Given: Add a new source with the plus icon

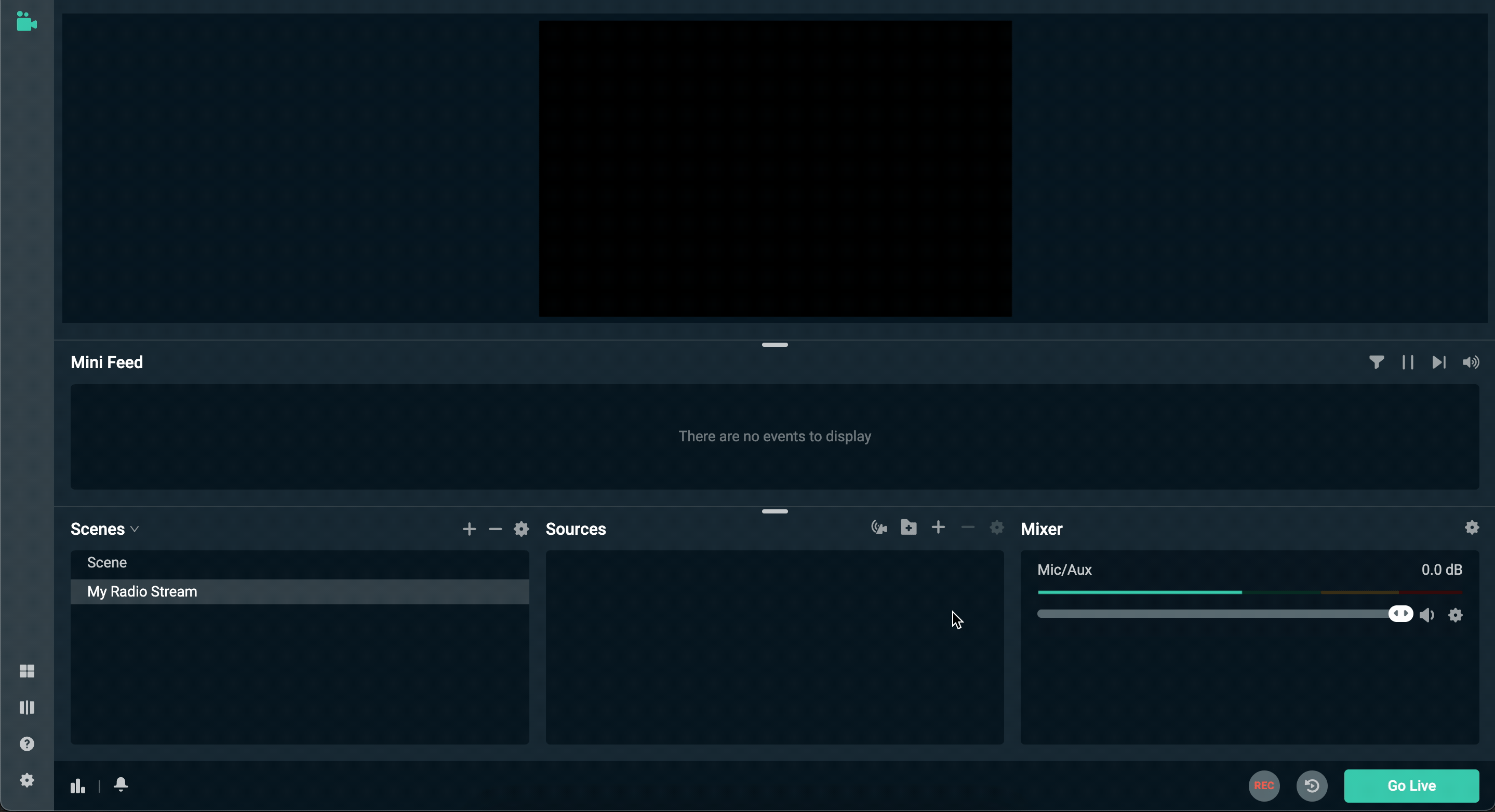Looking at the screenshot, I should tap(939, 528).
